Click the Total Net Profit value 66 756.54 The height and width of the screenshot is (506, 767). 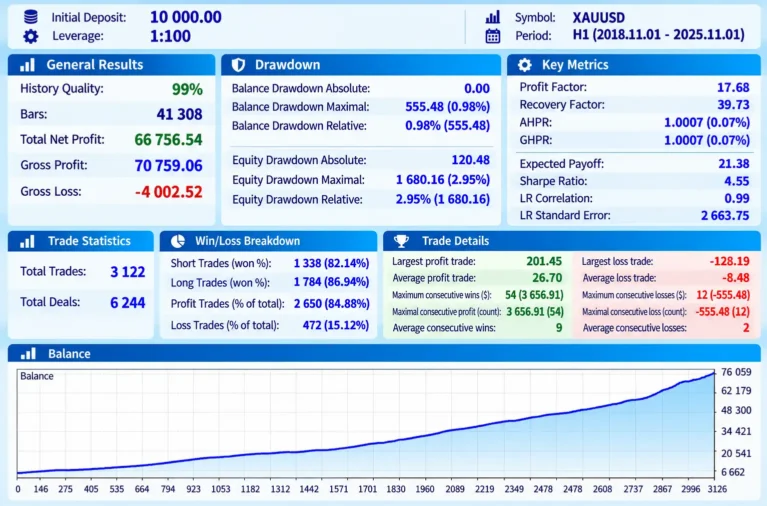tap(168, 140)
